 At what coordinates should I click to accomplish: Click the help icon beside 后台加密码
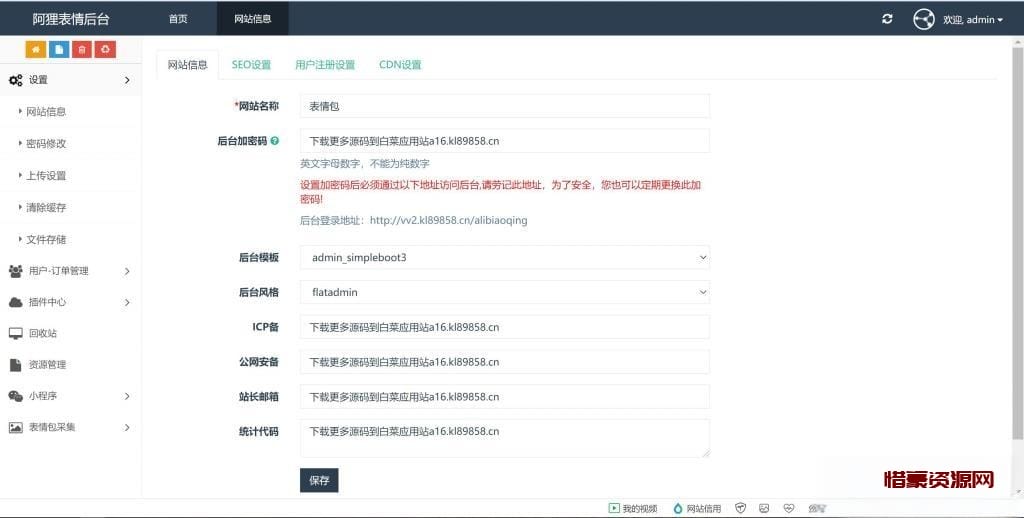tap(275, 140)
